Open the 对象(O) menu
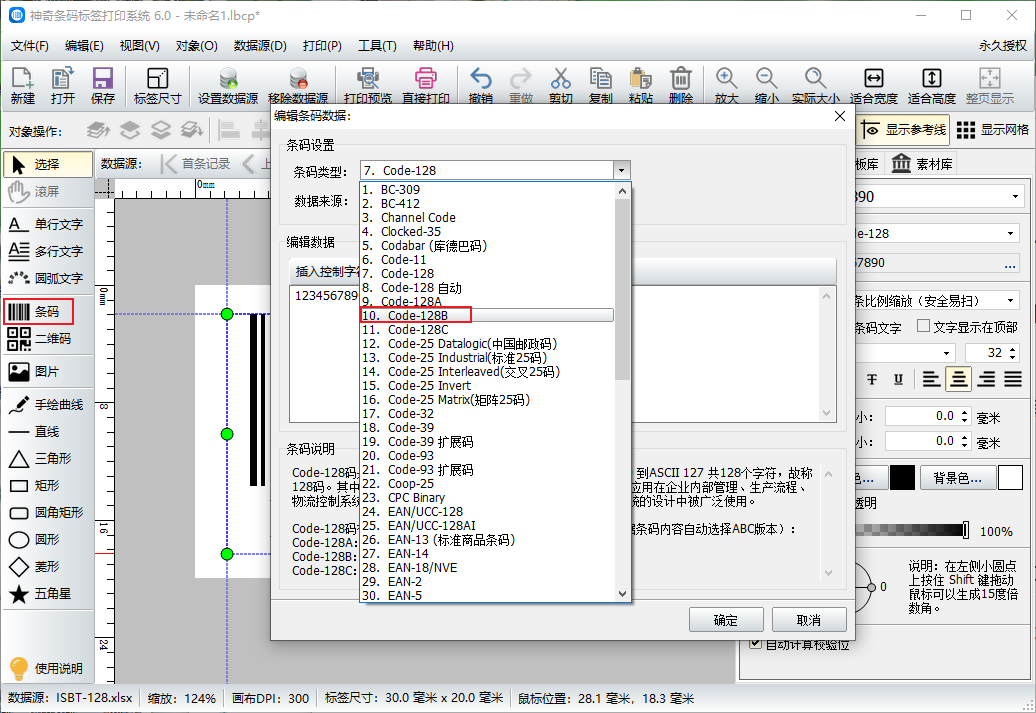 click(x=196, y=46)
